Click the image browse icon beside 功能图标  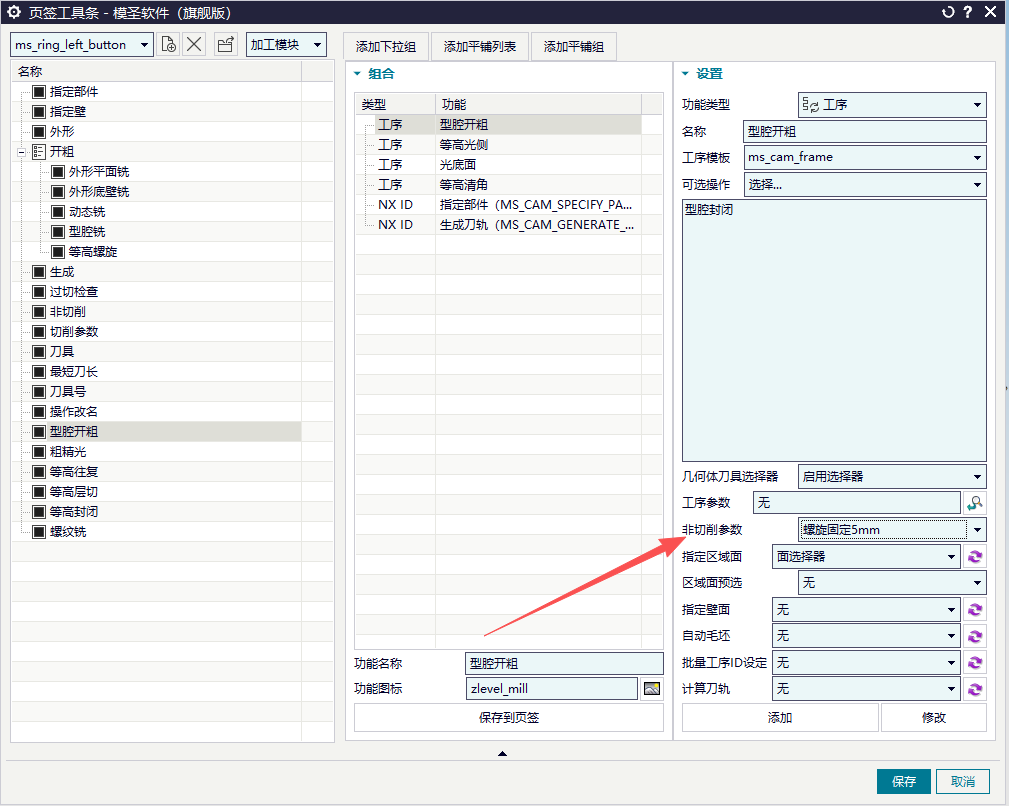click(x=652, y=689)
